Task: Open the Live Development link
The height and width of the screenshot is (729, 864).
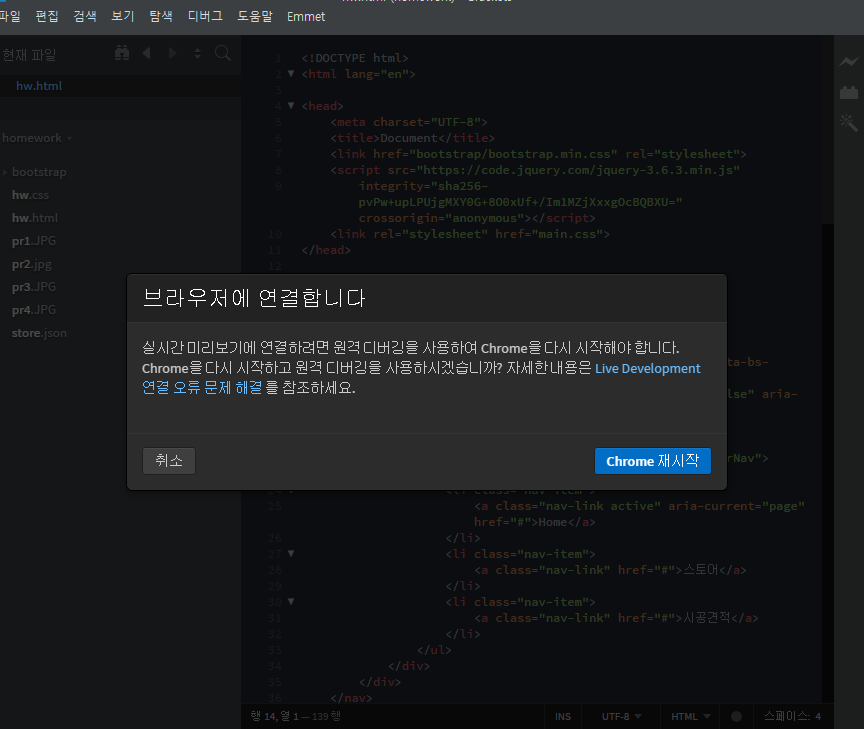Action: click(647, 368)
